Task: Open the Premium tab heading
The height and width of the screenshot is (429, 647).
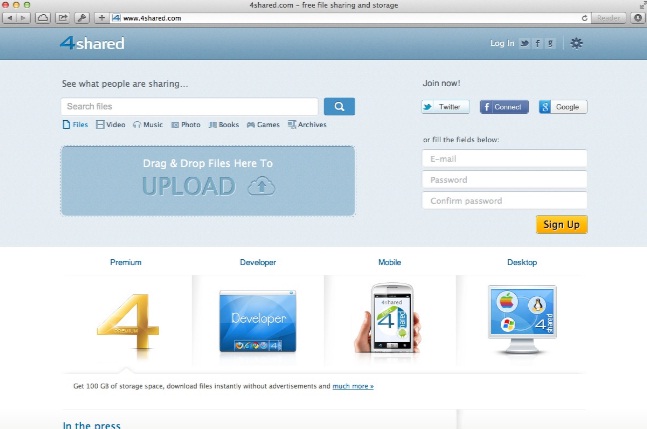Action: tap(126, 262)
